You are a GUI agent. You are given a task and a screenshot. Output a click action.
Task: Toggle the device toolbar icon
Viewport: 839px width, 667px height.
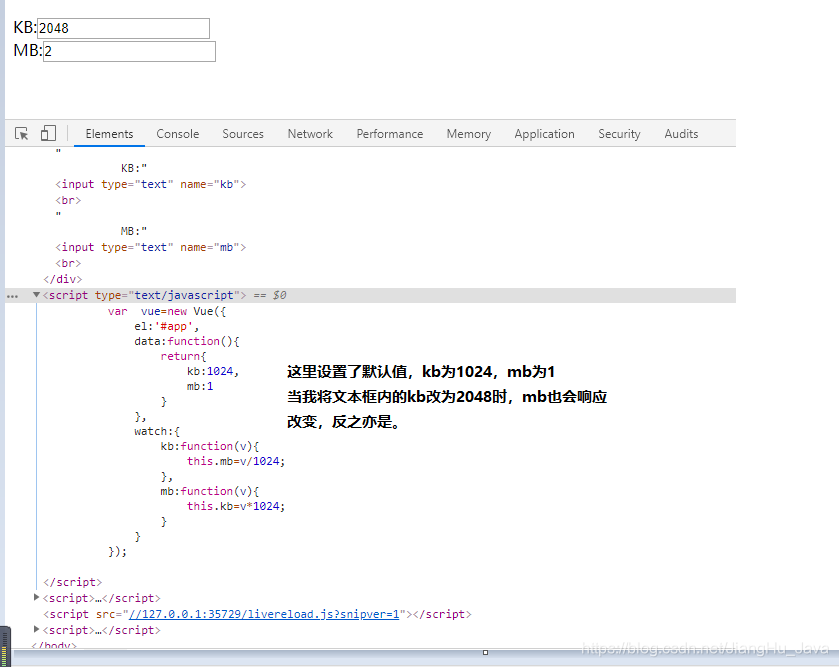48,133
